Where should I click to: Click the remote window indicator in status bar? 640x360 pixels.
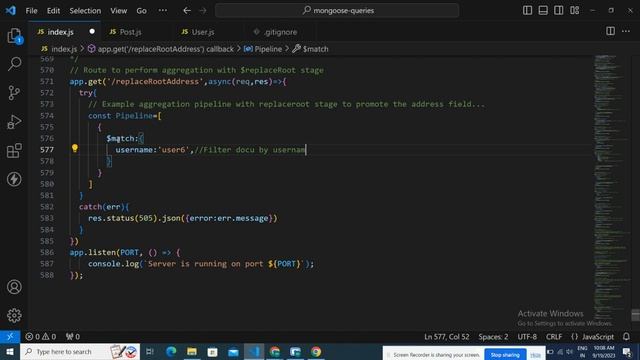(x=10, y=337)
